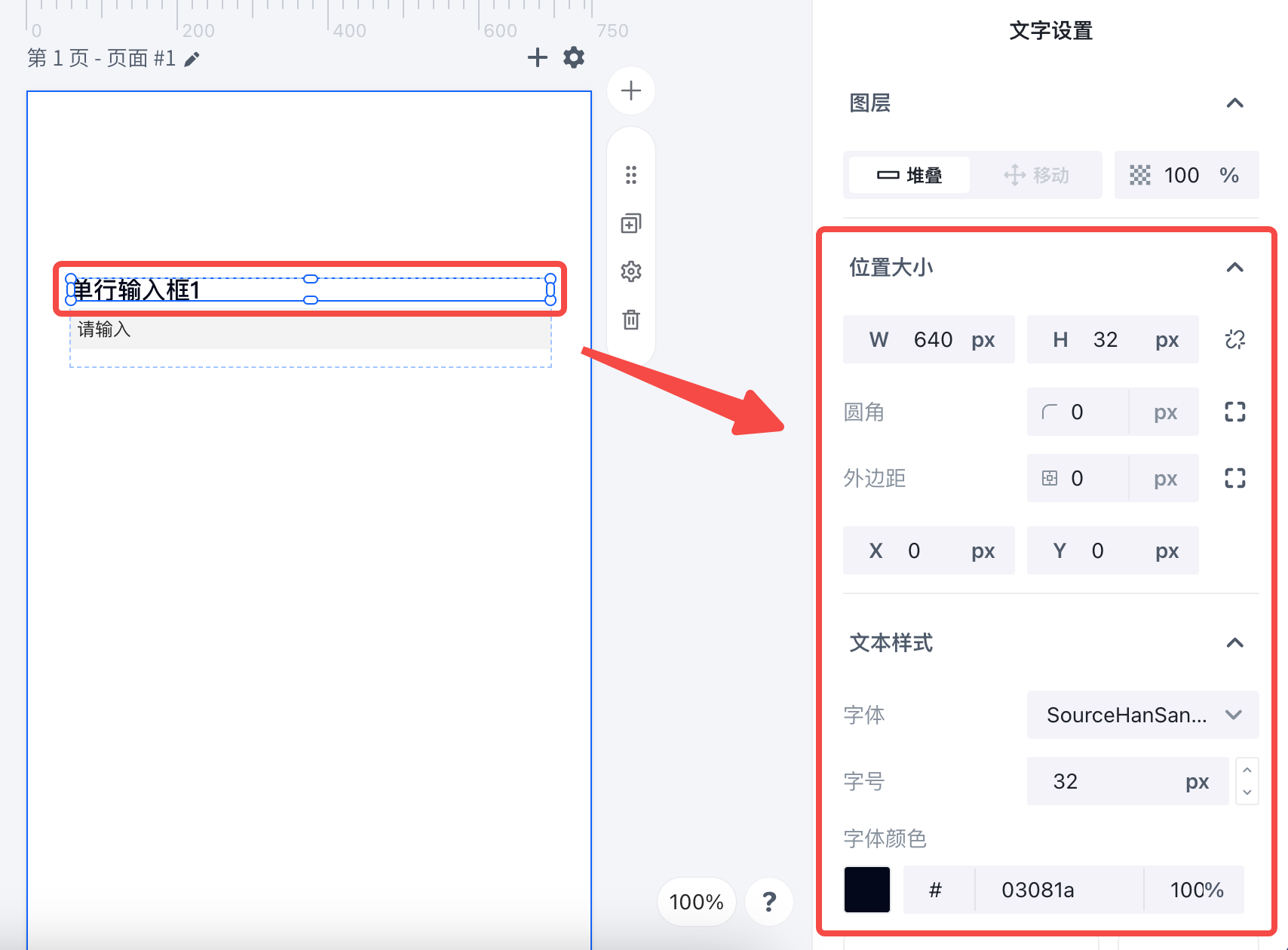Edit the X position field
Viewport: 1288px width, 950px height.
929,550
